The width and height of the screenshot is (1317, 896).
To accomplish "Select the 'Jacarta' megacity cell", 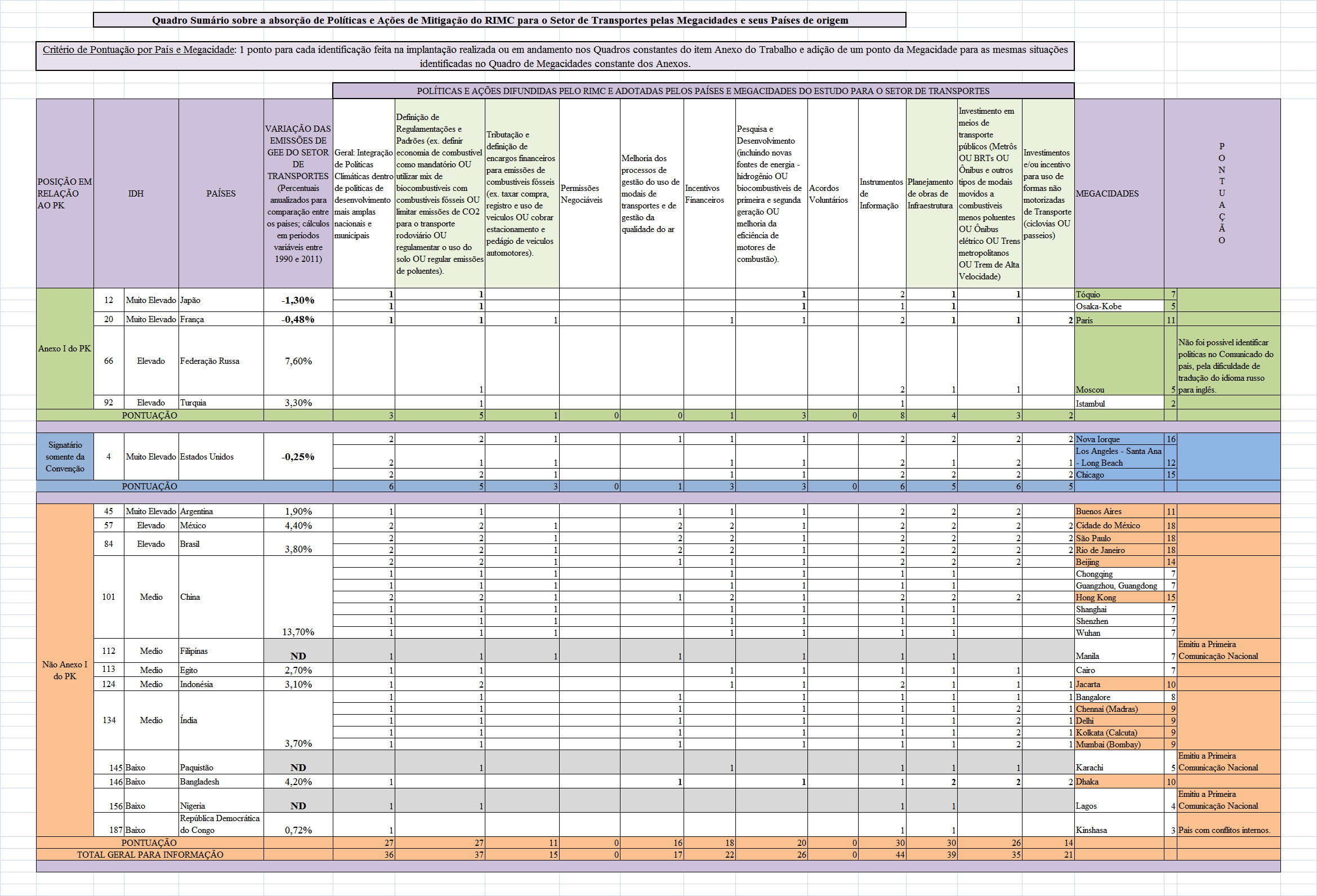I will (1119, 684).
